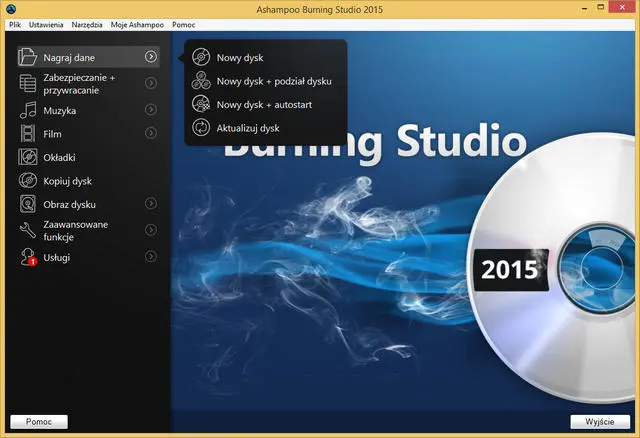Click the Kopiuj dysk disc icon
The width and height of the screenshot is (640, 438).
(28, 180)
